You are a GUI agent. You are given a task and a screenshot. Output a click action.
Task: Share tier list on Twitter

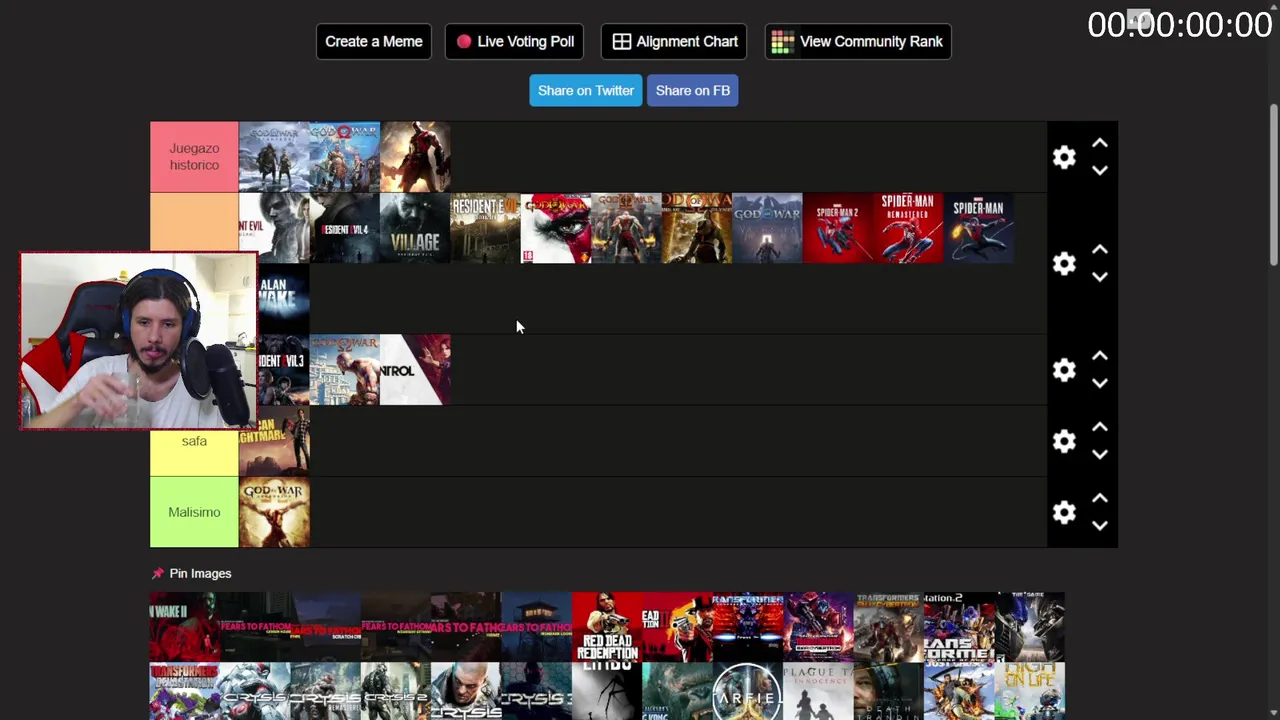click(585, 90)
